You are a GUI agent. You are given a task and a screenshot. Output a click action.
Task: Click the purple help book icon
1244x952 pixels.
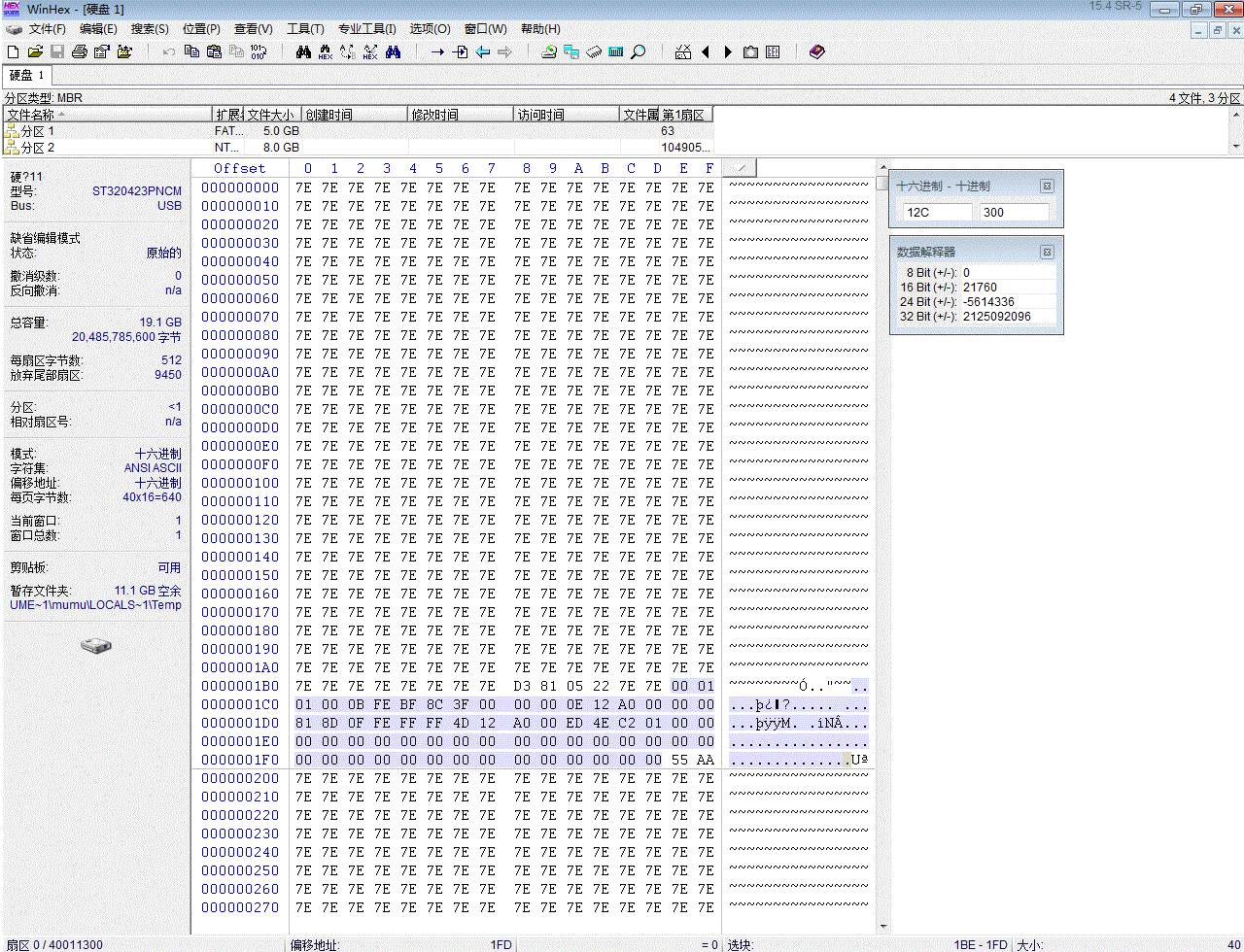(x=816, y=51)
